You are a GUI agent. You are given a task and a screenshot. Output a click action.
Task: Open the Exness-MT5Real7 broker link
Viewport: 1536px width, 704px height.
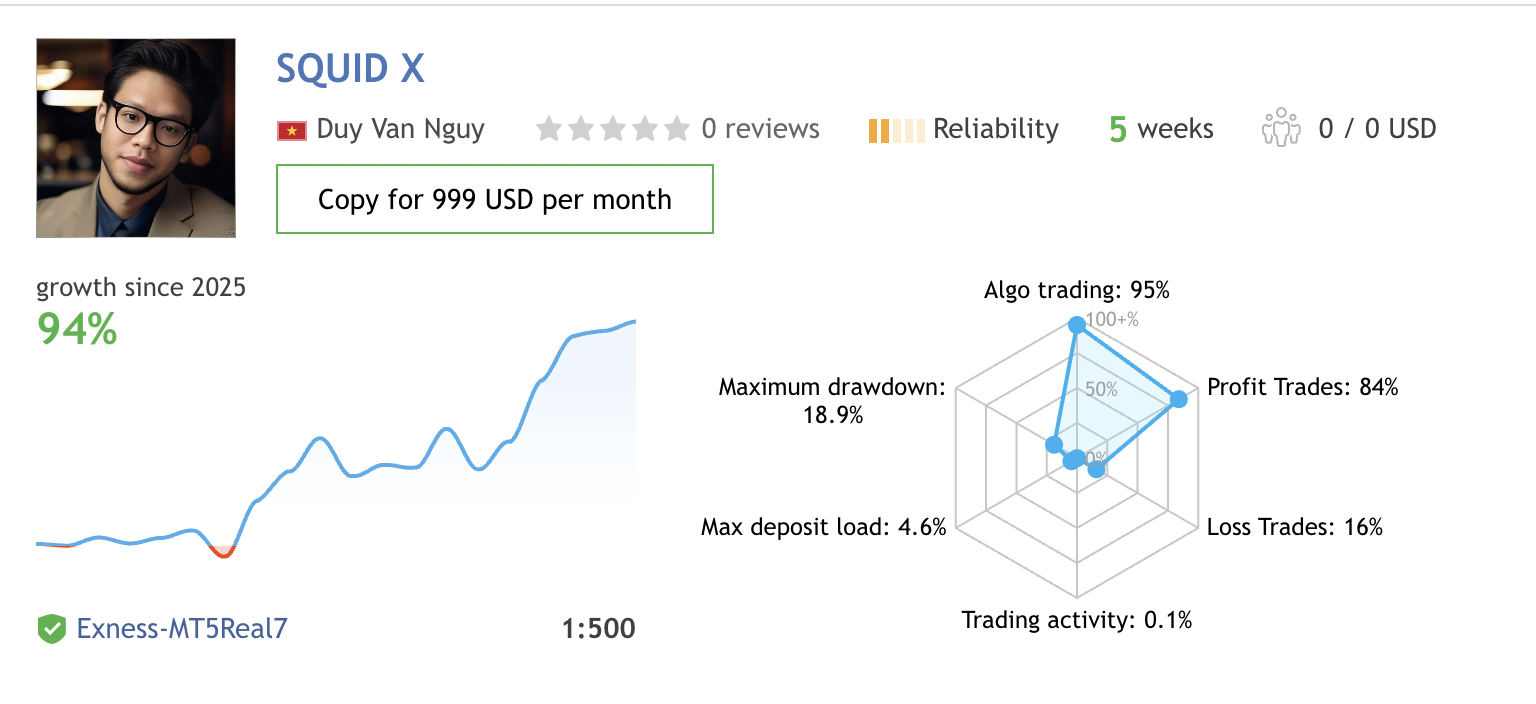(x=182, y=629)
